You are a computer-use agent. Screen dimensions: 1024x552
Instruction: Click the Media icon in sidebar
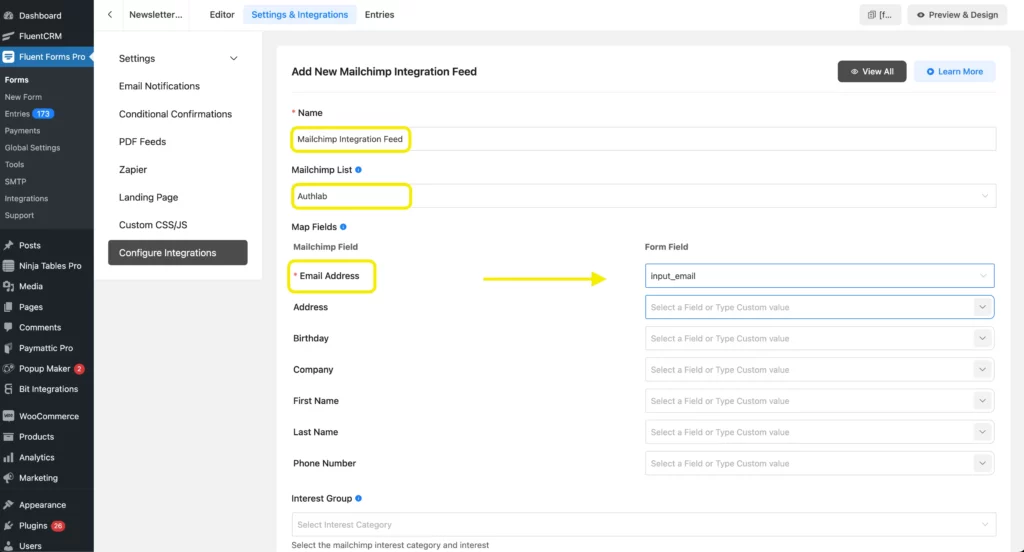(8, 286)
